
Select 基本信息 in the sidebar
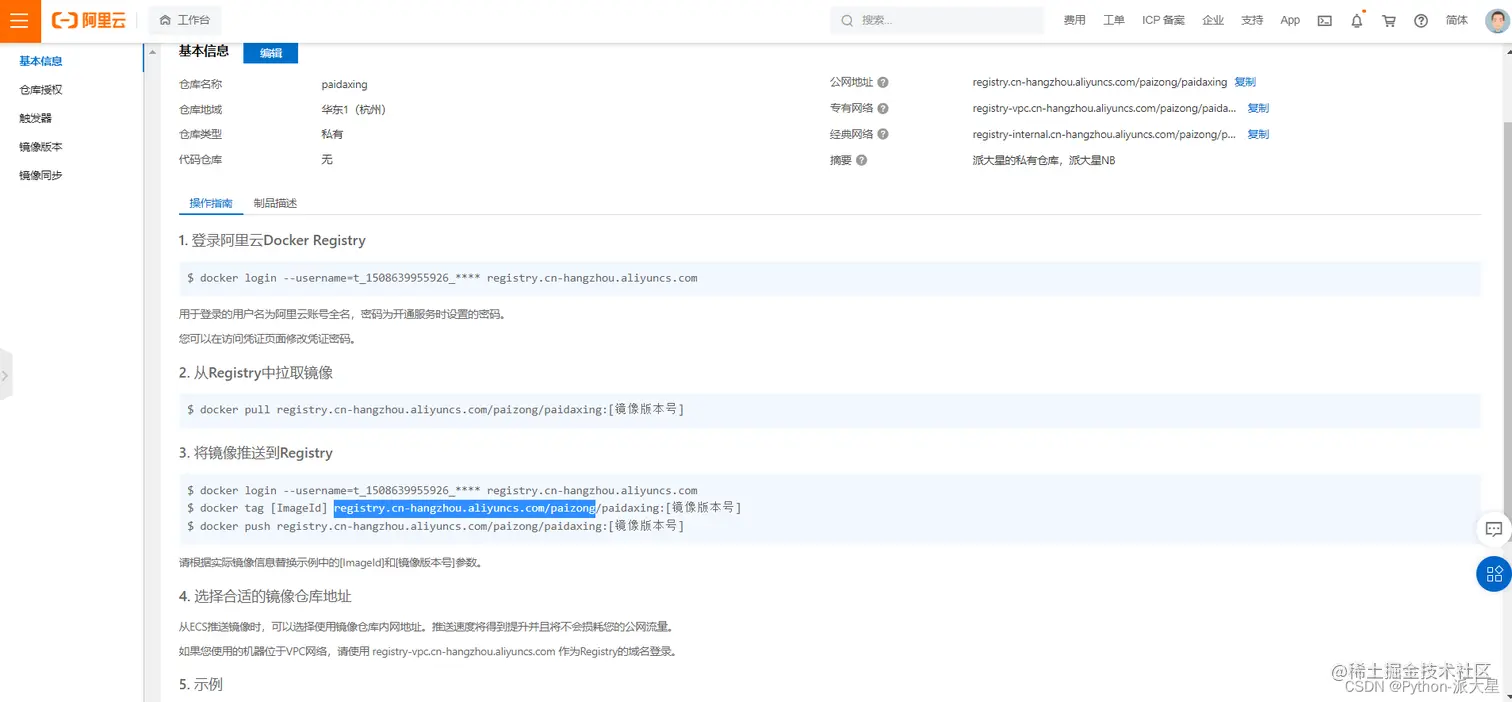tap(41, 61)
